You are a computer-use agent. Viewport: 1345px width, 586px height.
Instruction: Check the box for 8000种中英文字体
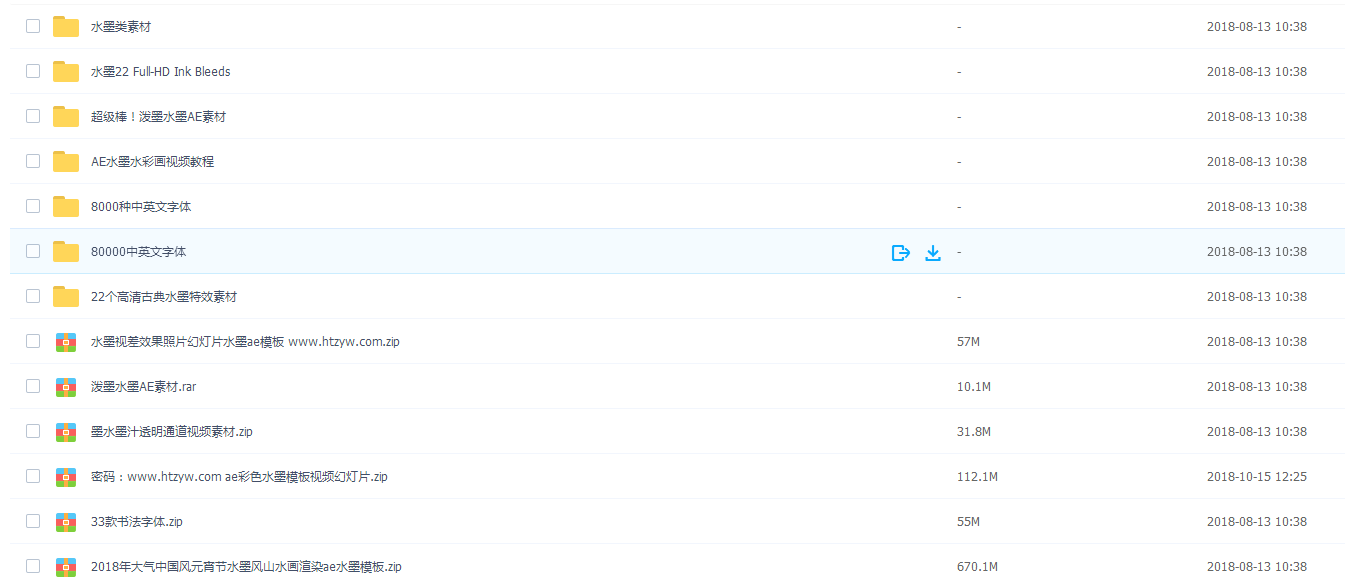click(x=33, y=206)
